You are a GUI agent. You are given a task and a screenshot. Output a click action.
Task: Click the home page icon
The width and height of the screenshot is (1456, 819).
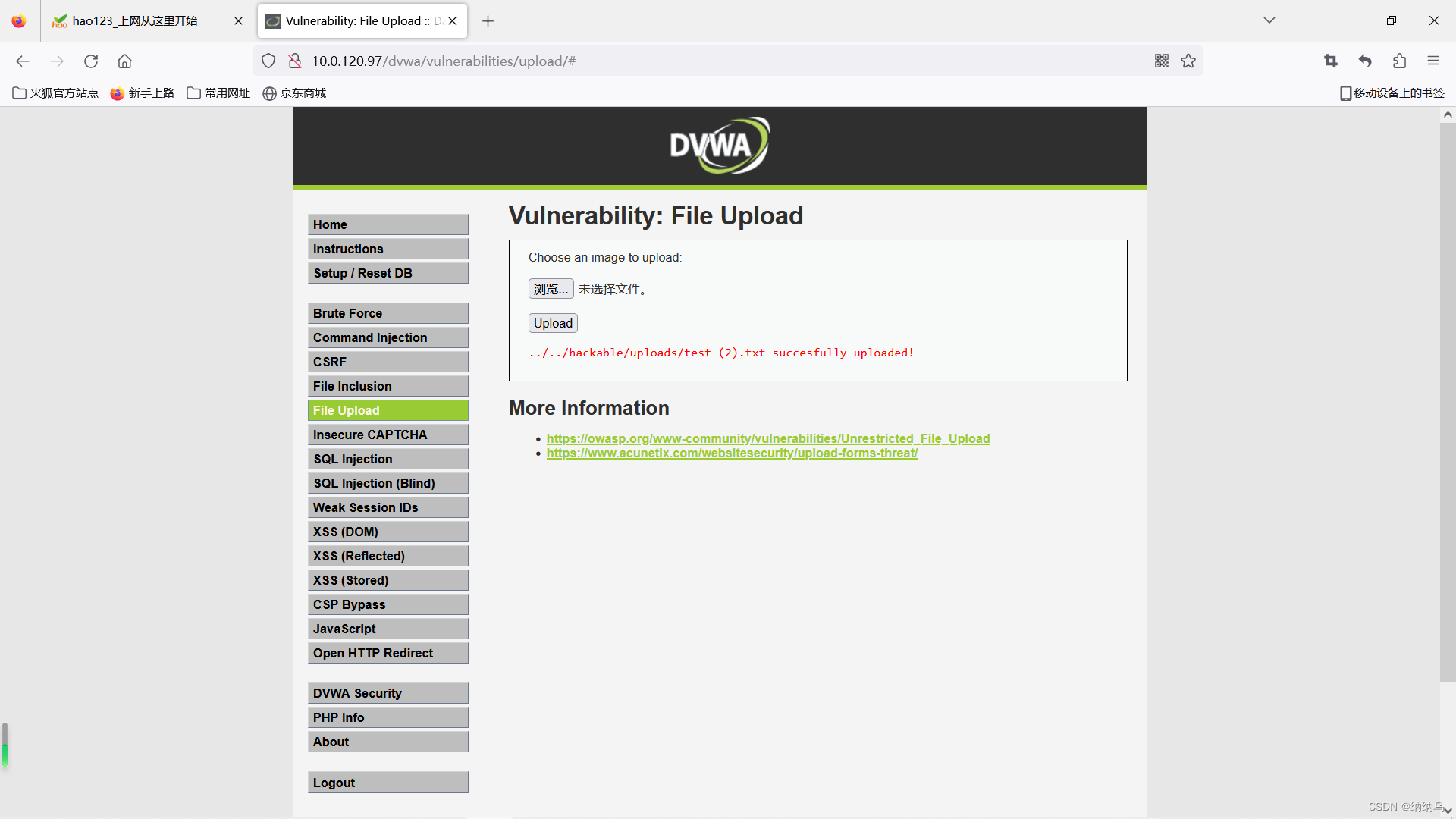click(x=124, y=61)
